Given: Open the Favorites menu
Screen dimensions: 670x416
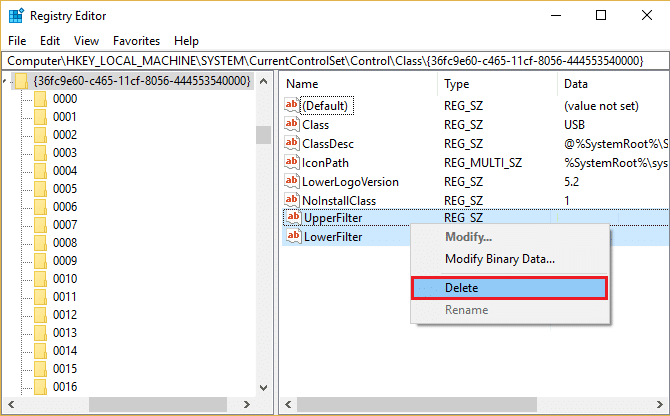Looking at the screenshot, I should coord(136,41).
